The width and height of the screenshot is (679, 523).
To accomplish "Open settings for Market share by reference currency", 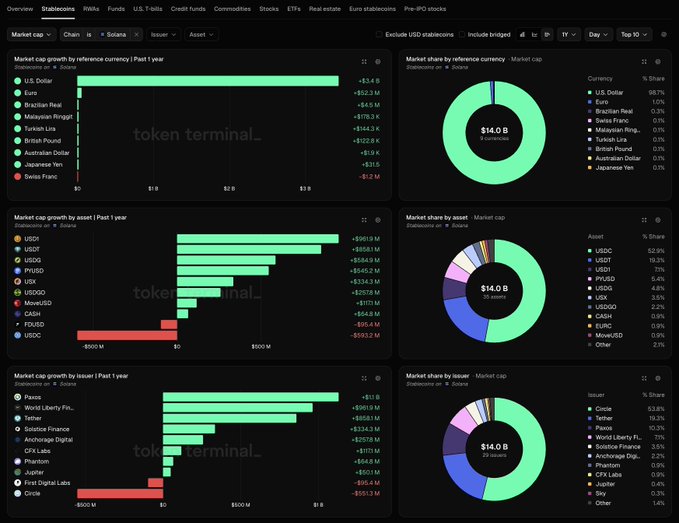I will tap(658, 62).
